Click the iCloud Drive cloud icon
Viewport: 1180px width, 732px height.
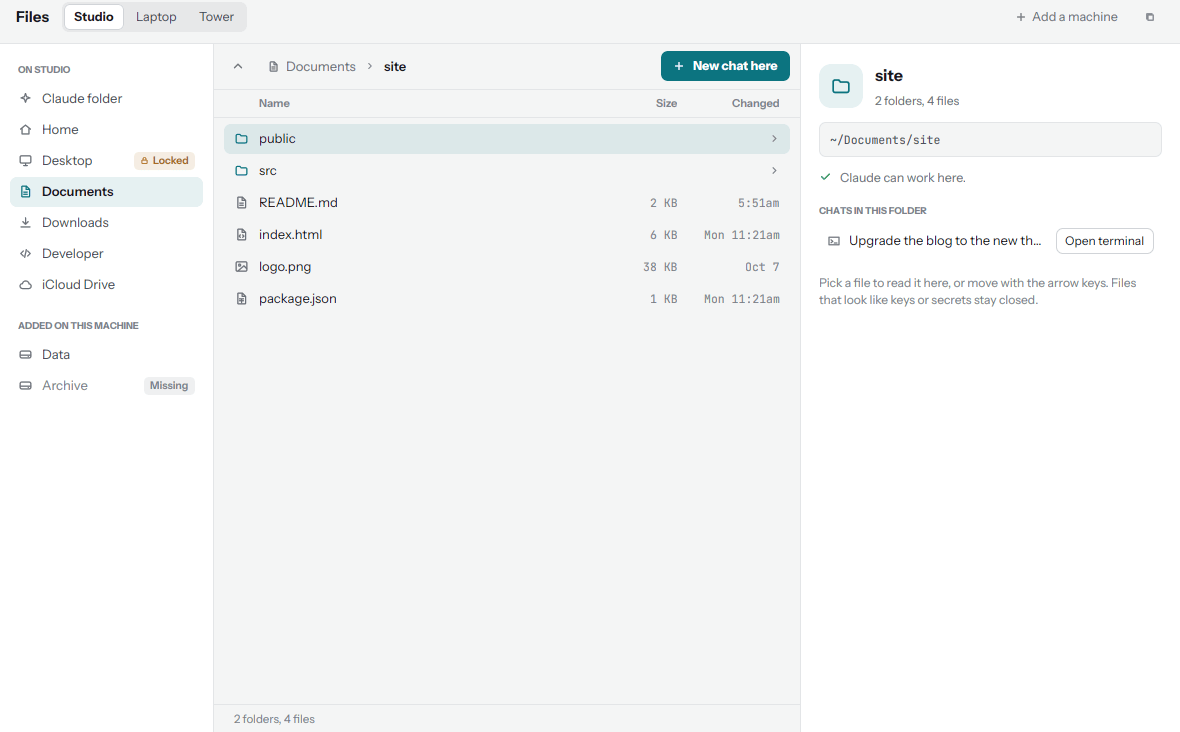[x=26, y=284]
